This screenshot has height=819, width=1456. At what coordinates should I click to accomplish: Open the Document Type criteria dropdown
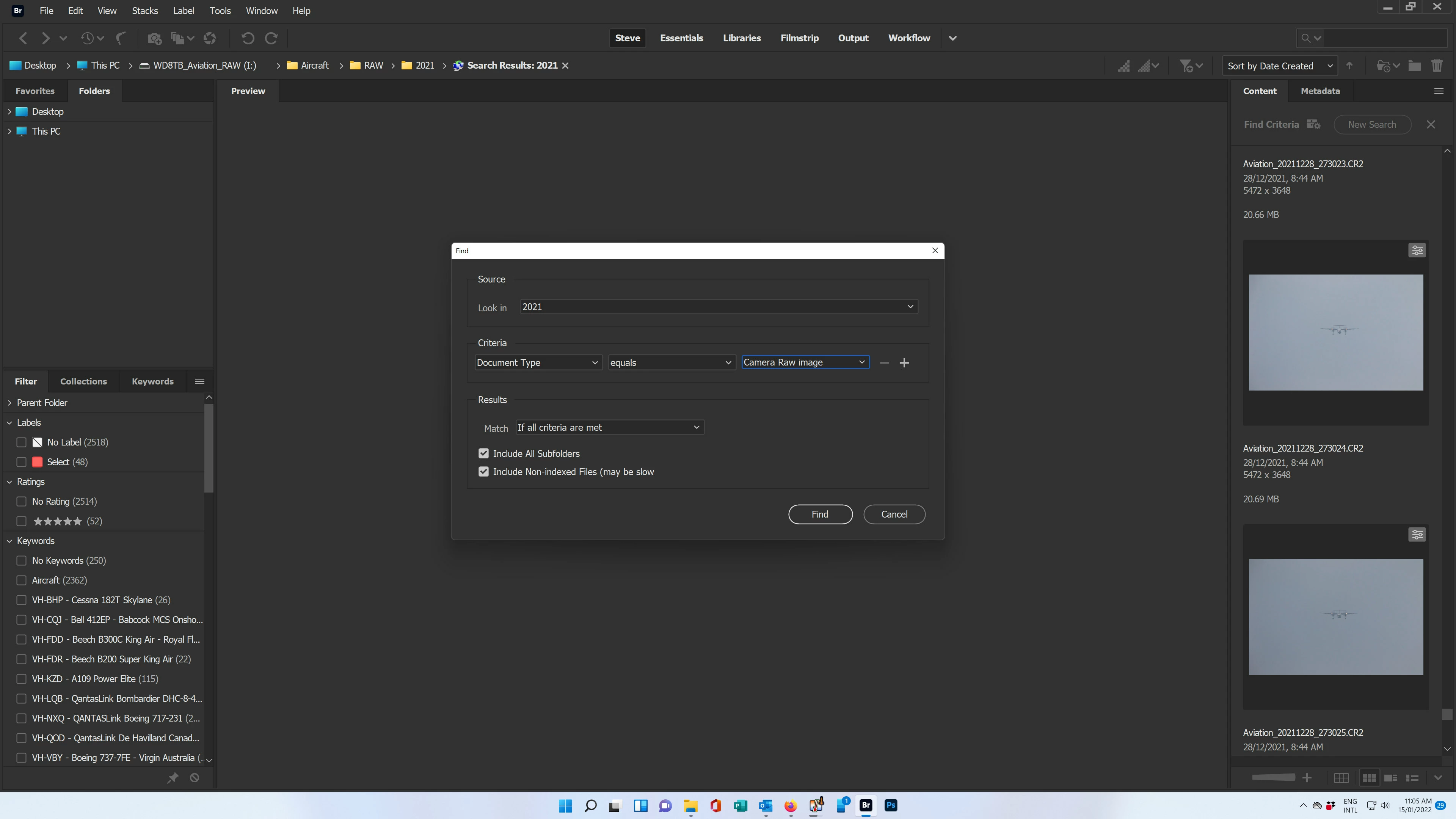pyautogui.click(x=537, y=362)
